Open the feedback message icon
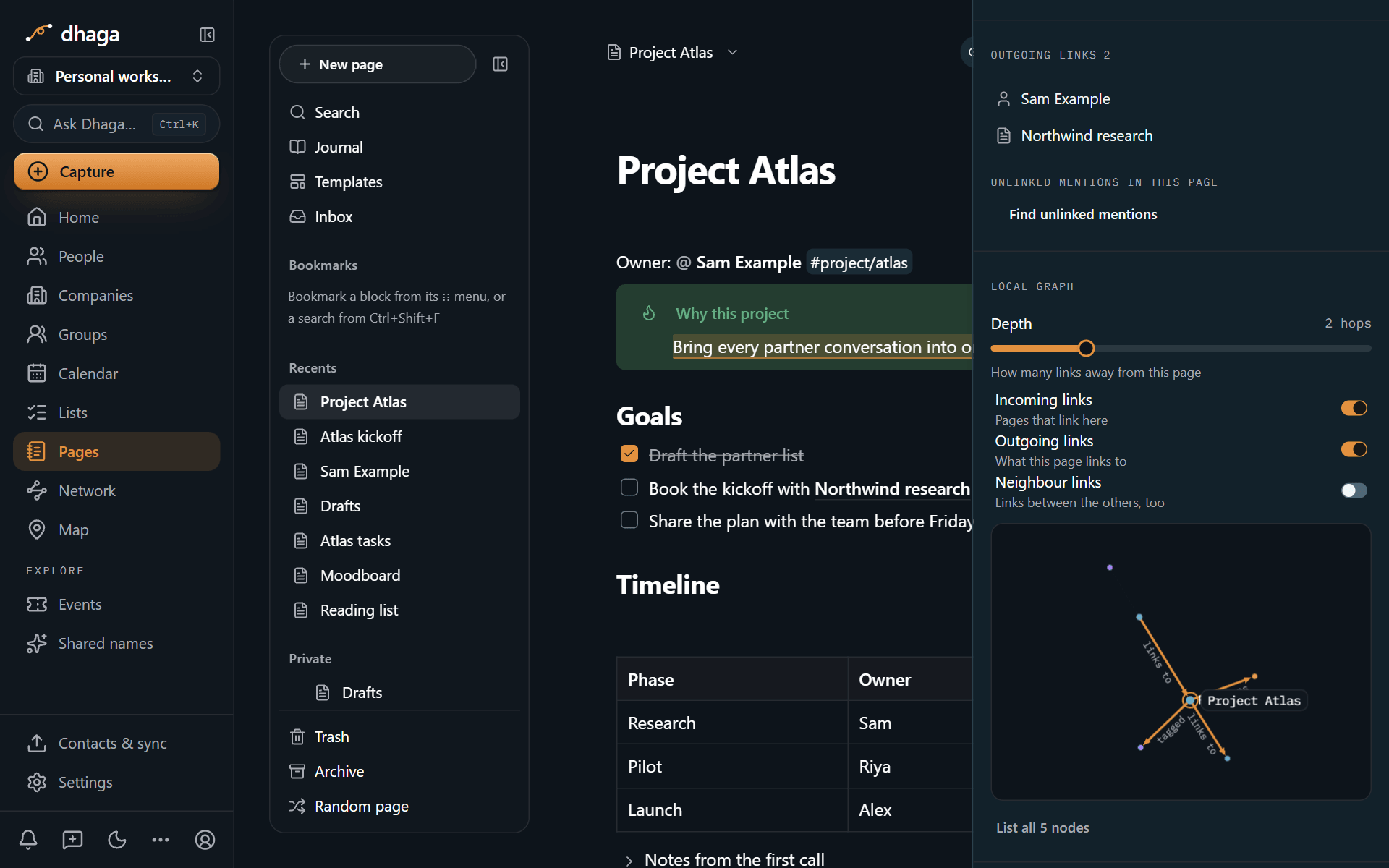 click(72, 839)
